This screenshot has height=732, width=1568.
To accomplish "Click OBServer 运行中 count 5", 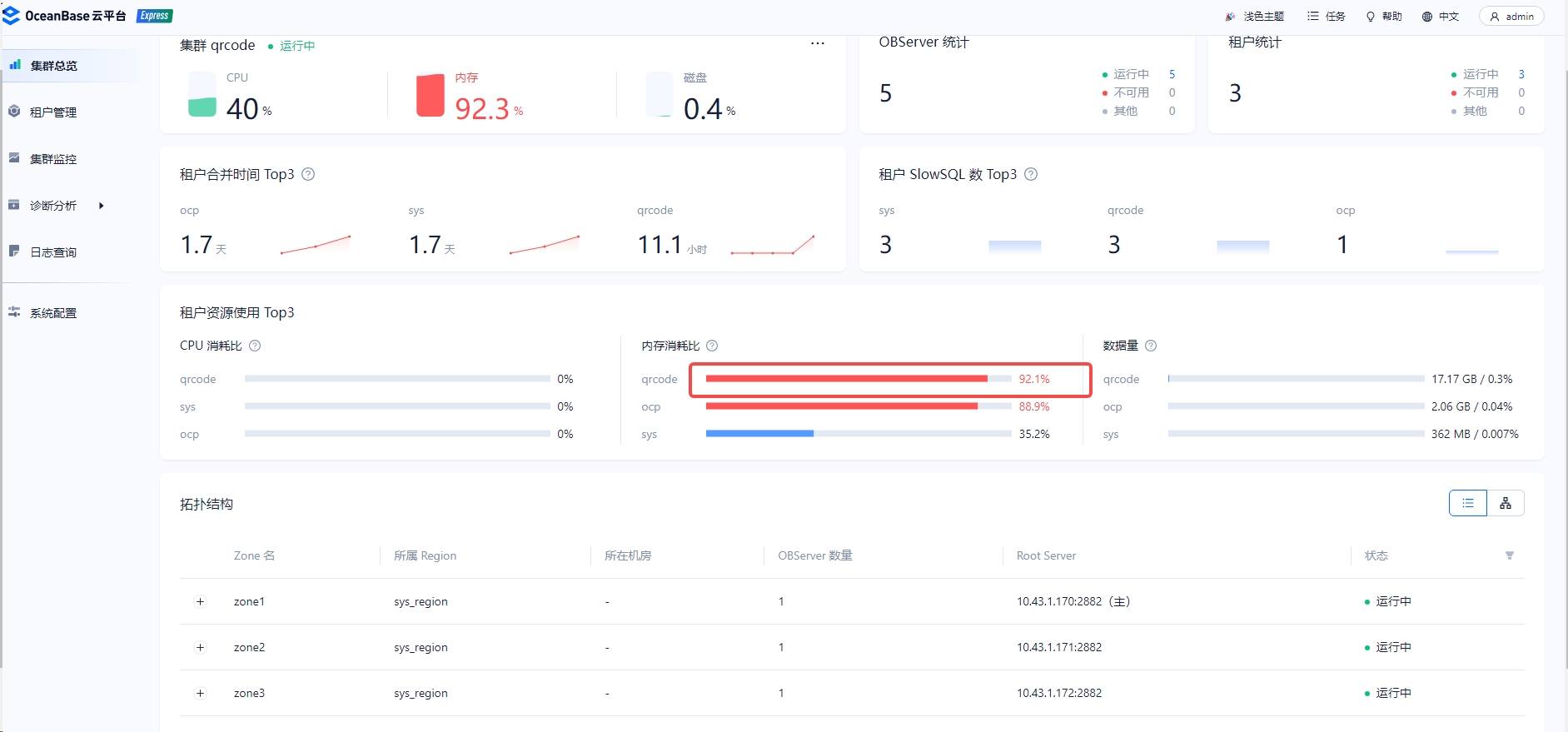I will (x=1172, y=74).
